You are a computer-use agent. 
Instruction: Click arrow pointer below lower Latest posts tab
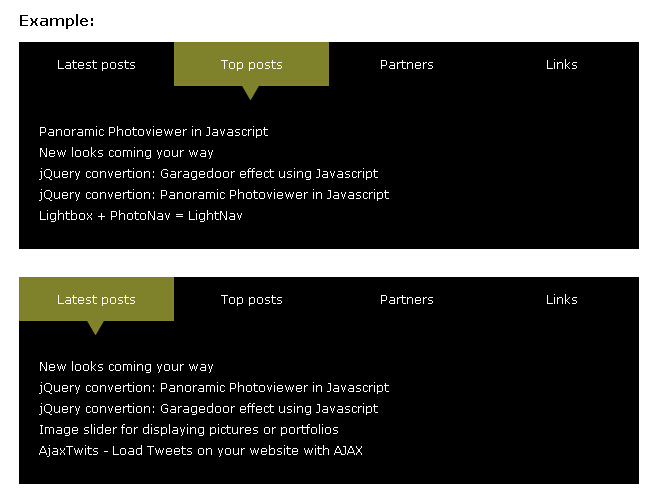[96, 327]
